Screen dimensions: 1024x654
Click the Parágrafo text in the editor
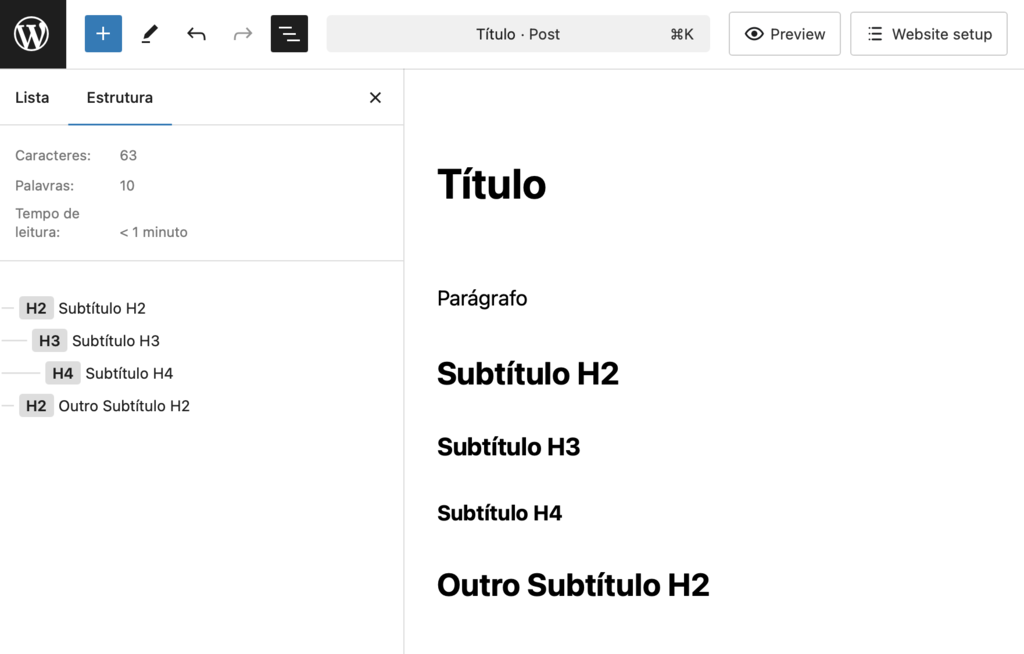482,298
